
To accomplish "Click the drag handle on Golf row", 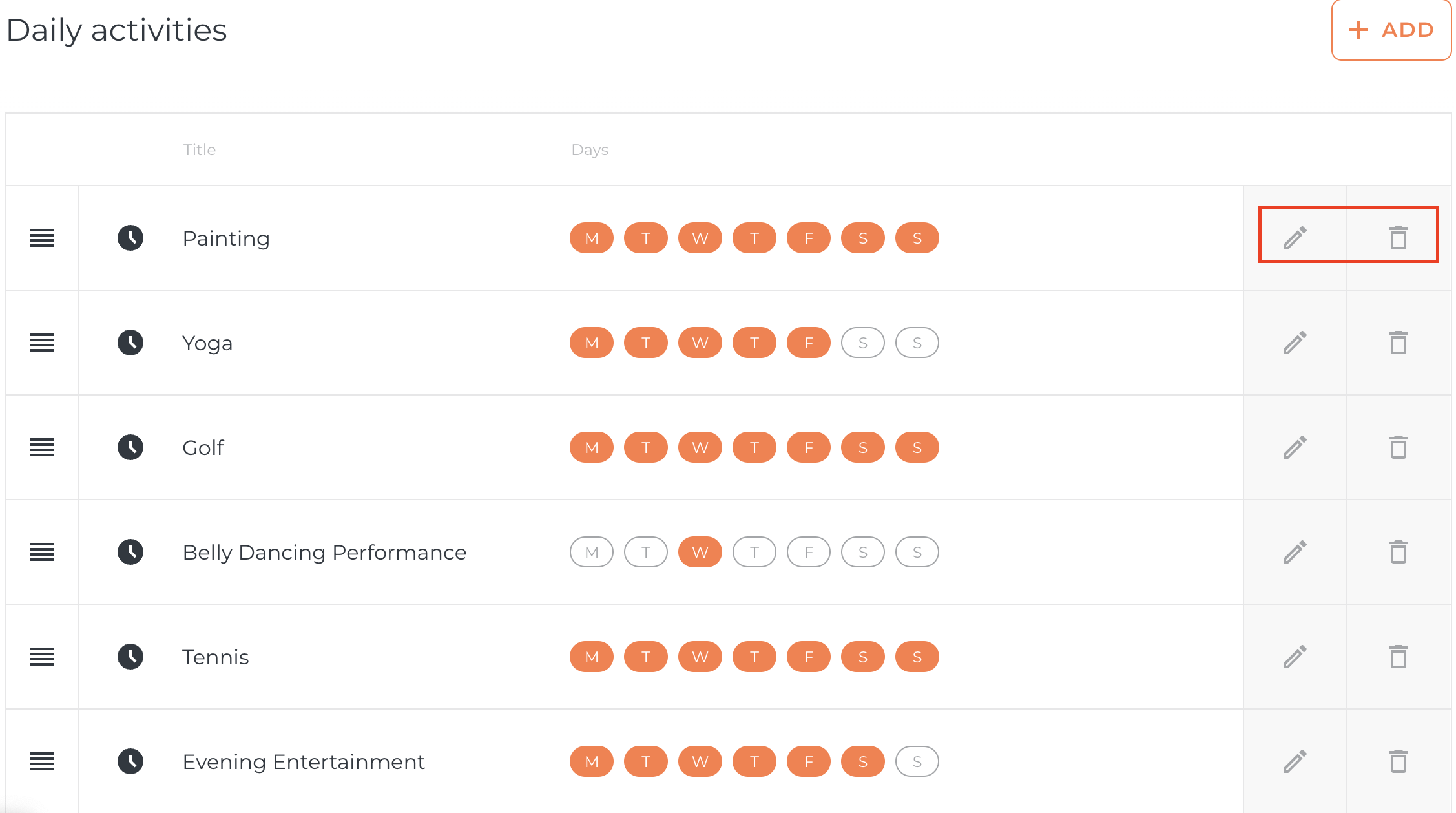I will point(42,447).
